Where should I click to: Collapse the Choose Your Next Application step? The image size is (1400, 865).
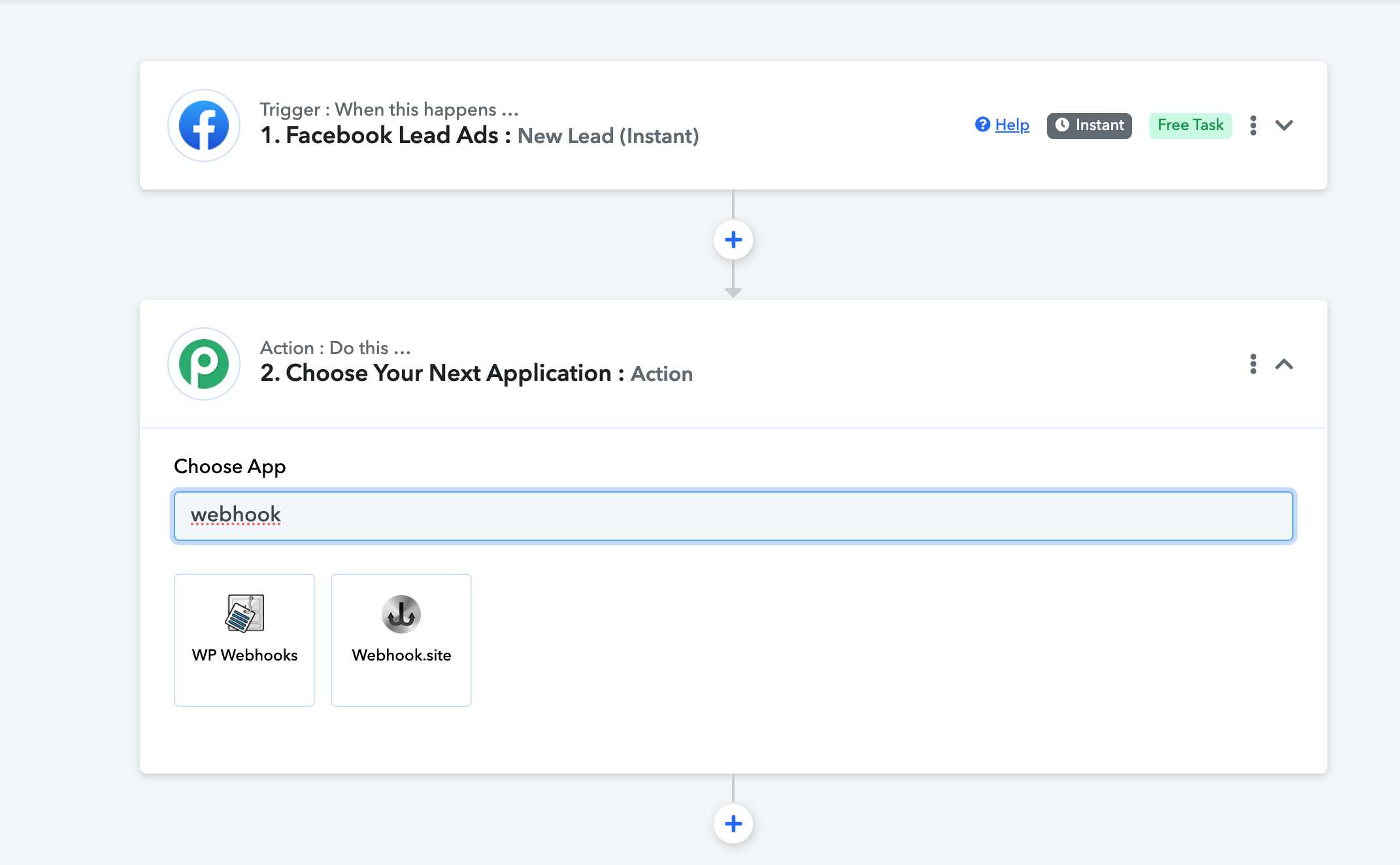(x=1284, y=364)
